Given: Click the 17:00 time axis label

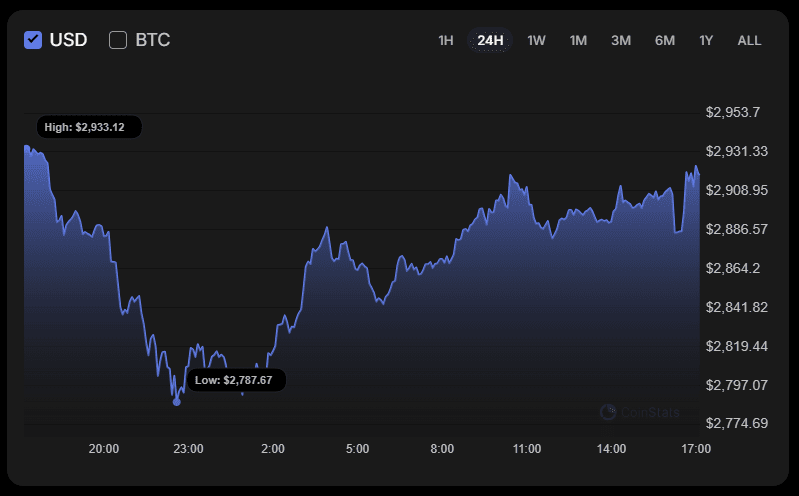Looking at the screenshot, I should click(696, 449).
